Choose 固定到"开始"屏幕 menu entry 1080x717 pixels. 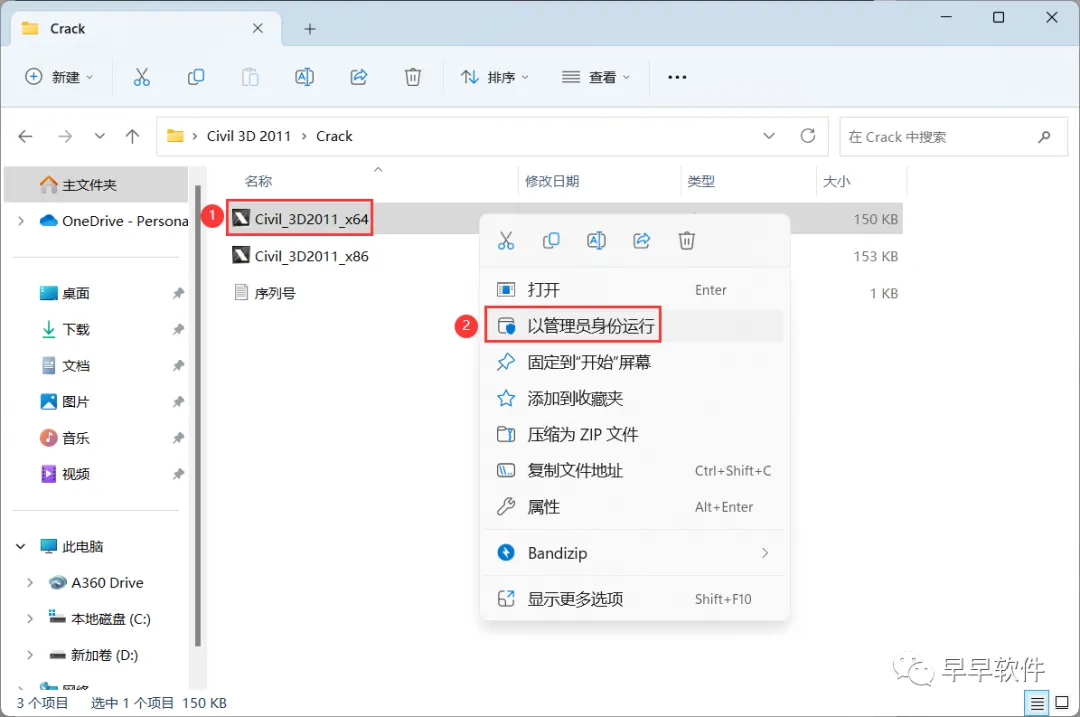point(634,362)
